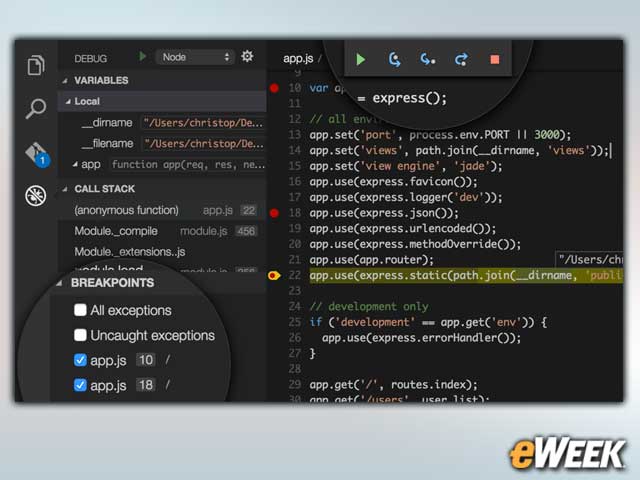Open the Search view icon
Screen dimensions: 640x480
click(36, 109)
